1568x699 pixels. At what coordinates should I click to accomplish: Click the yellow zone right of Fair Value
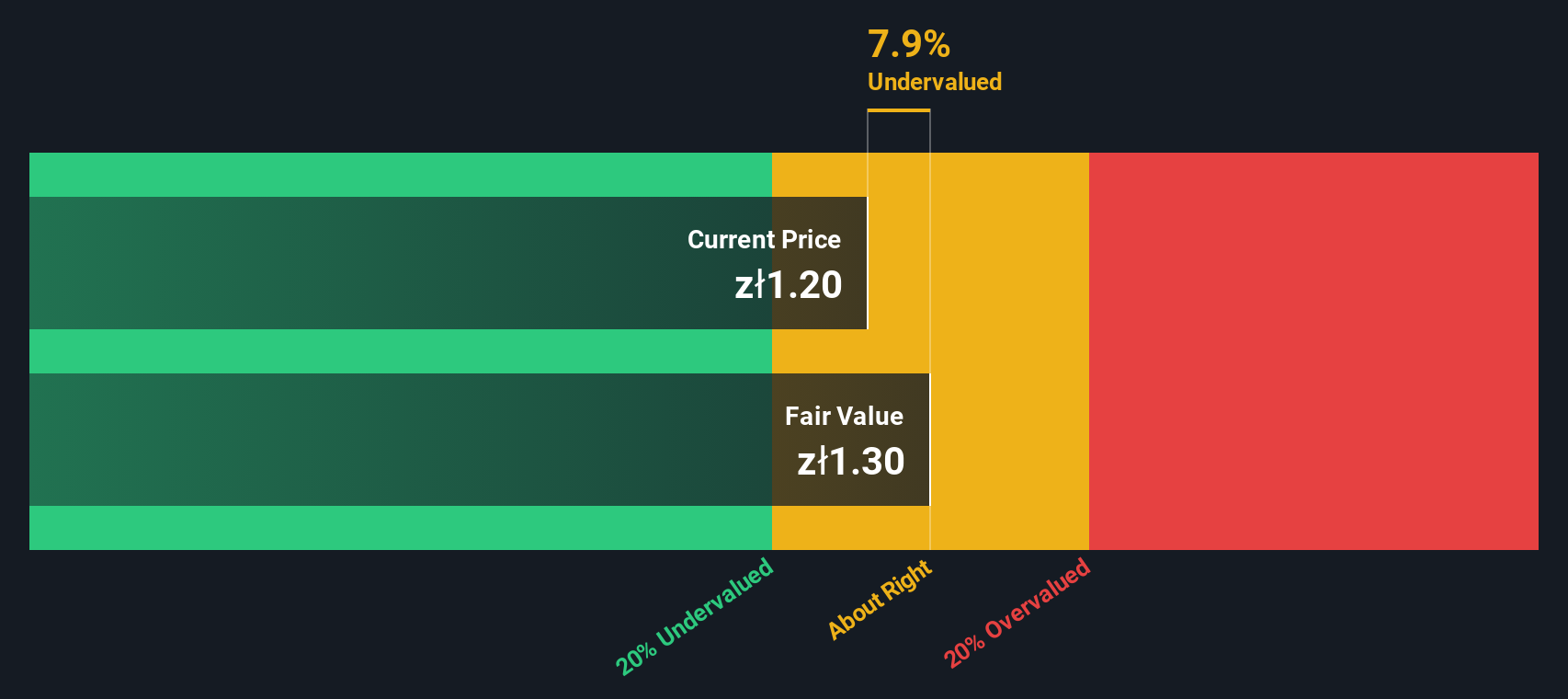(x=1009, y=440)
